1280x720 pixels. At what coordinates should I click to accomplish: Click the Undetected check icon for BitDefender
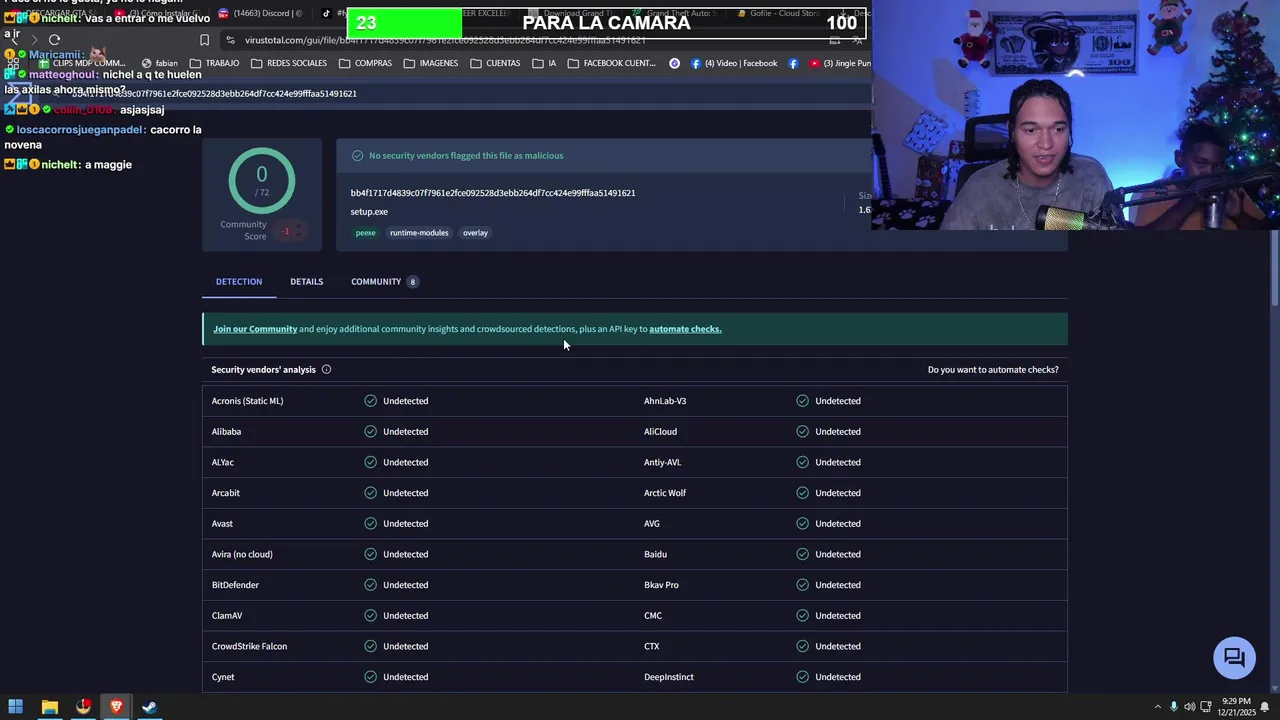[x=370, y=585]
